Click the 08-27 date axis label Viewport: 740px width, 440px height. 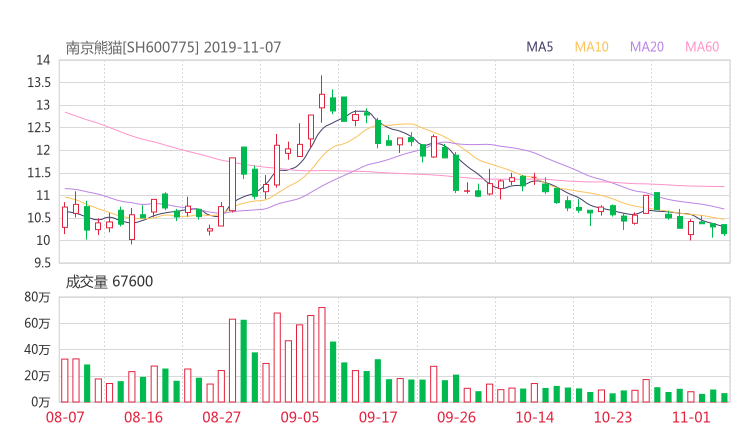pyautogui.click(x=221, y=417)
